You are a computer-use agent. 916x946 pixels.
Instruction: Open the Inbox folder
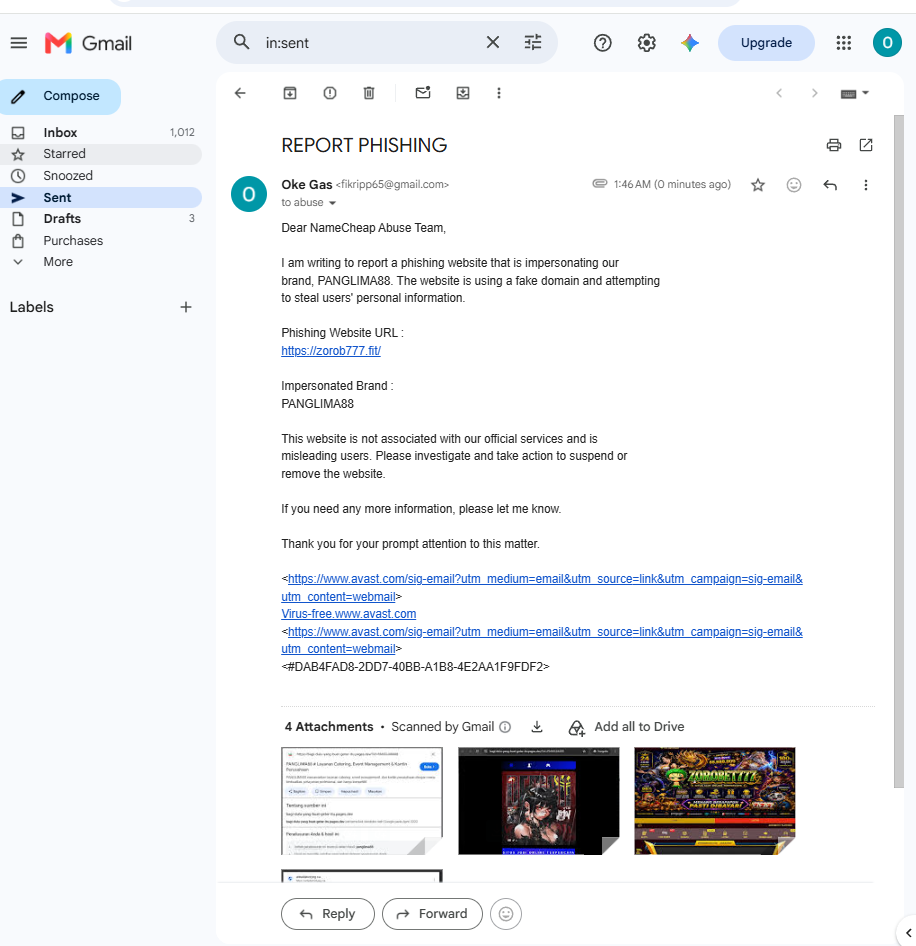coord(101,133)
